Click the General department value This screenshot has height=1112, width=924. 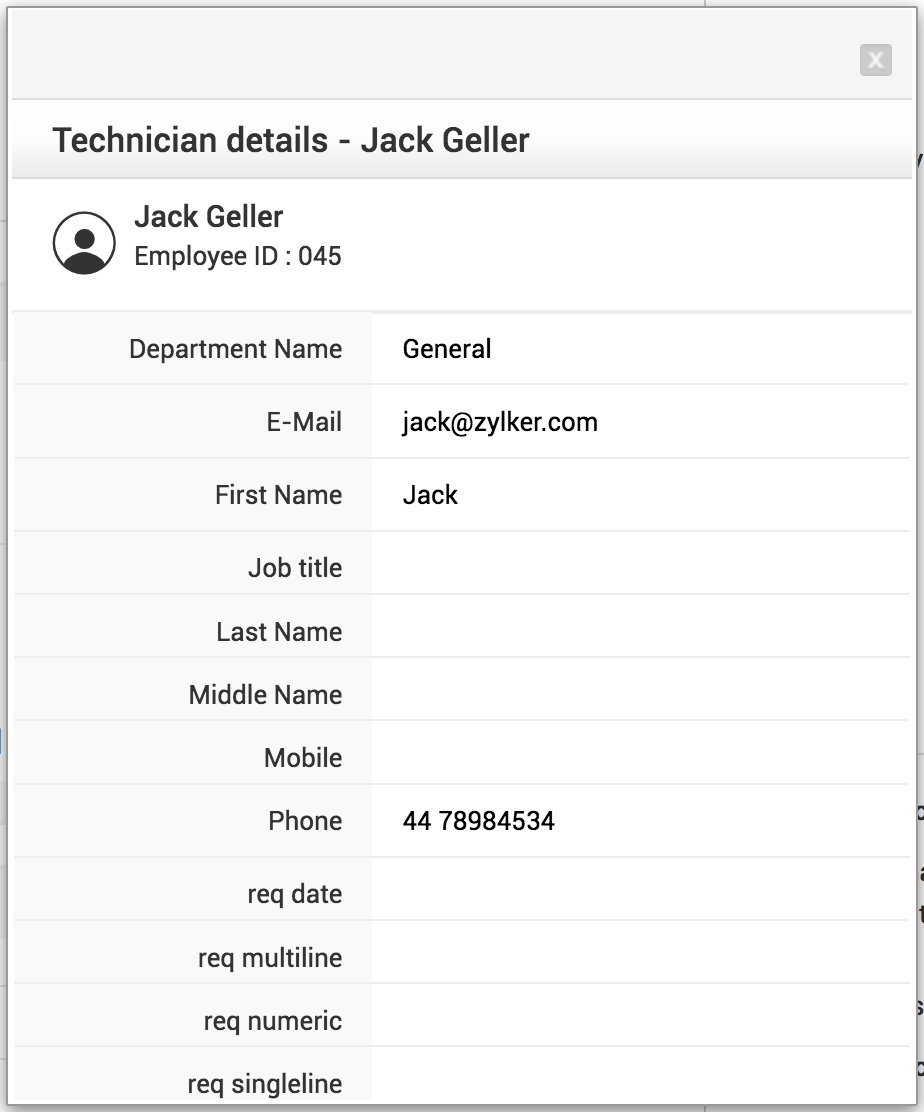(447, 349)
